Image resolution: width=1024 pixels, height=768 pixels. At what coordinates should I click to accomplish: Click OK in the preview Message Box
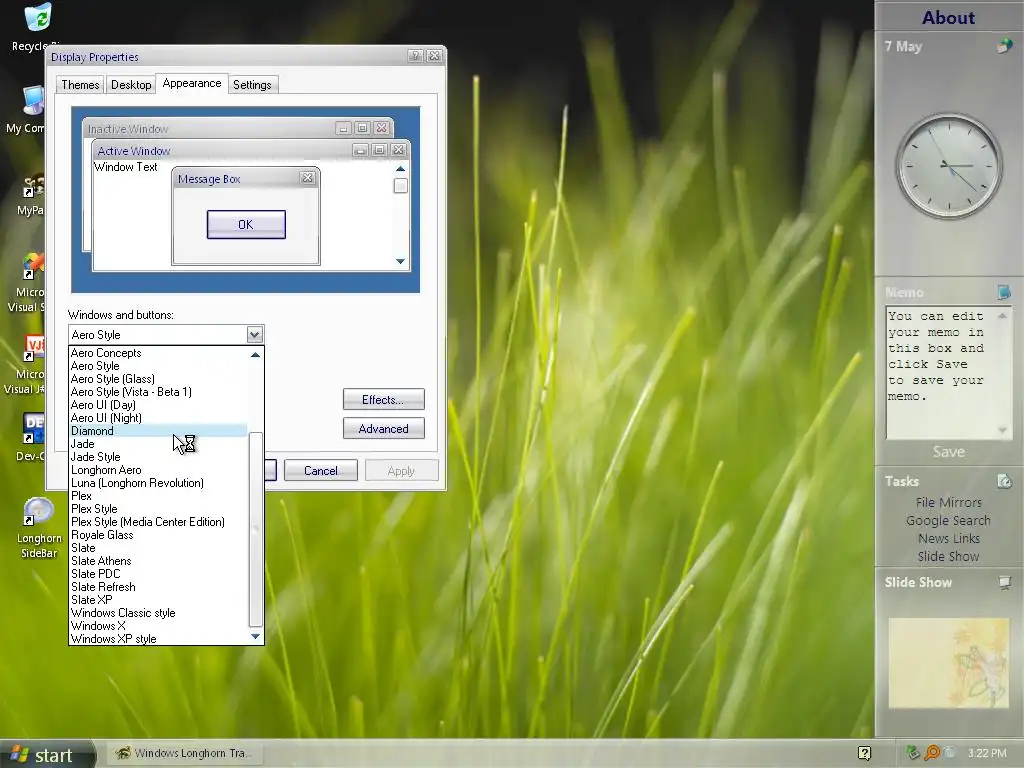click(x=246, y=225)
